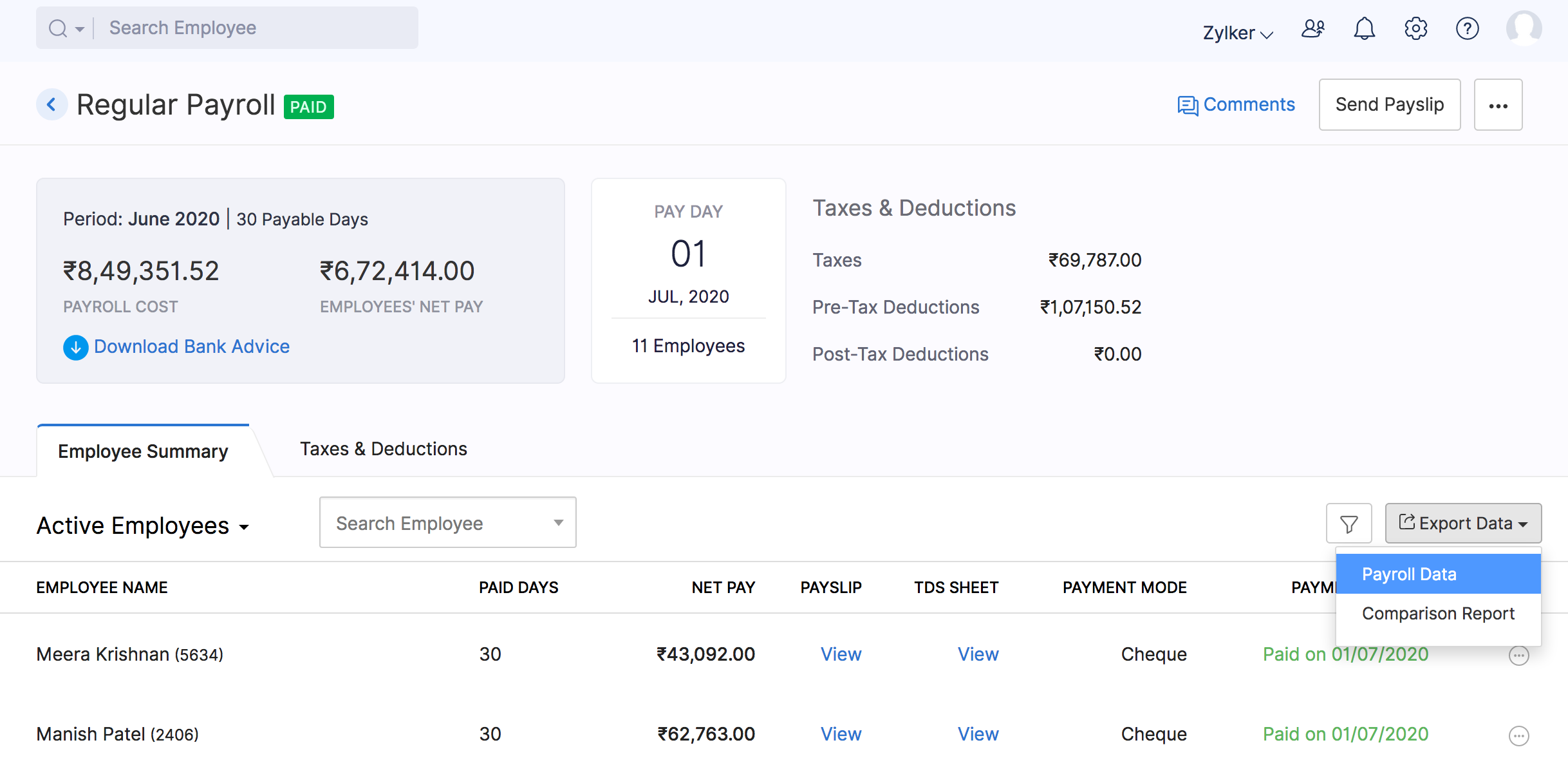Open more options for Manish Patel row

pos(1518,735)
